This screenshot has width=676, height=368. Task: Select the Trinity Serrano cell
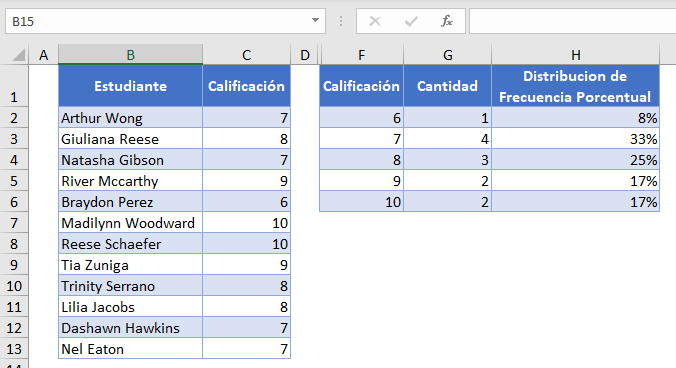point(131,286)
